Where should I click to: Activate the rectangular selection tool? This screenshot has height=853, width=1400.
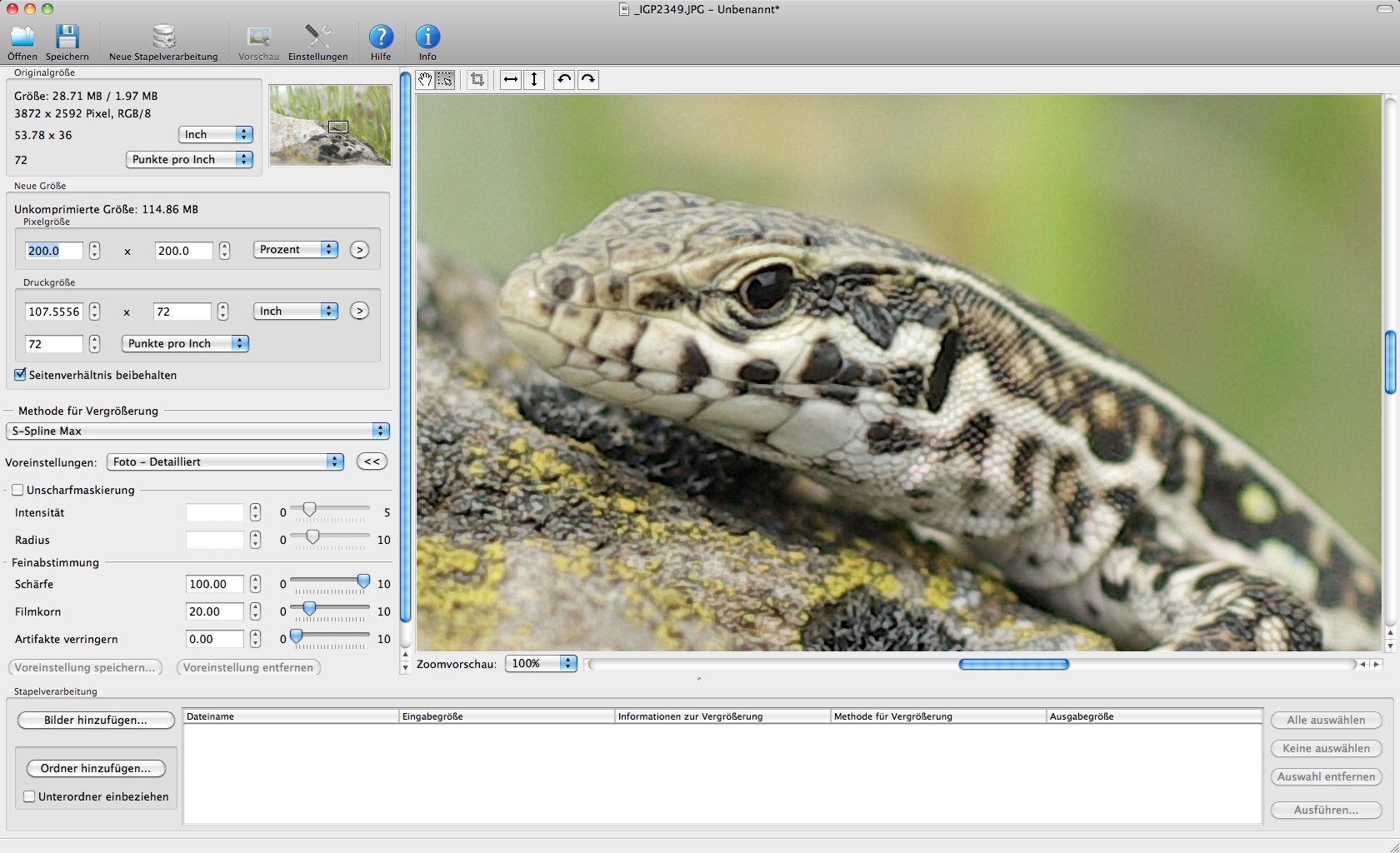coord(446,80)
